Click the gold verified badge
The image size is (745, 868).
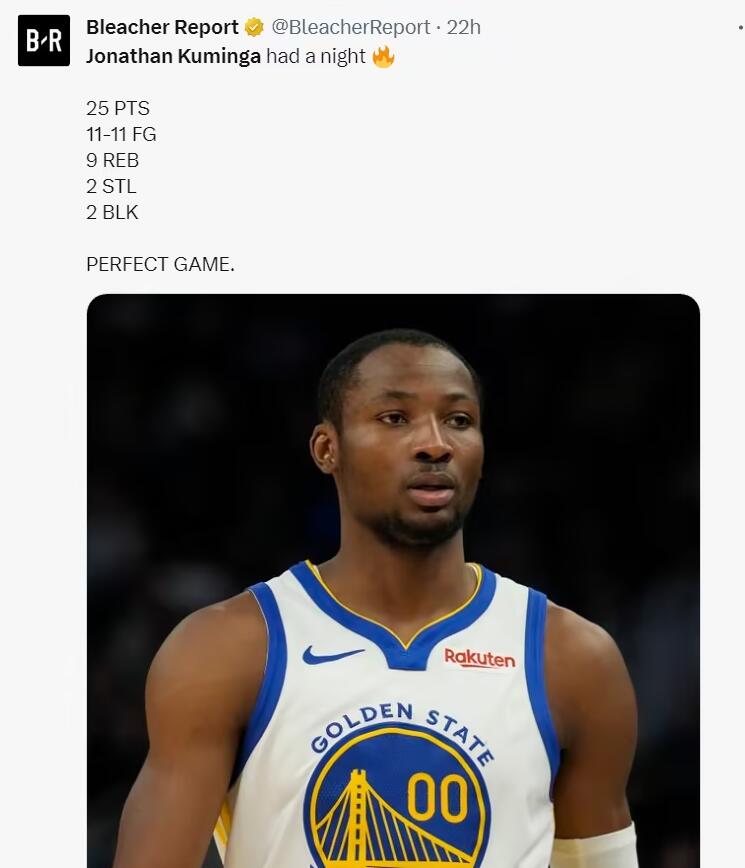254,27
